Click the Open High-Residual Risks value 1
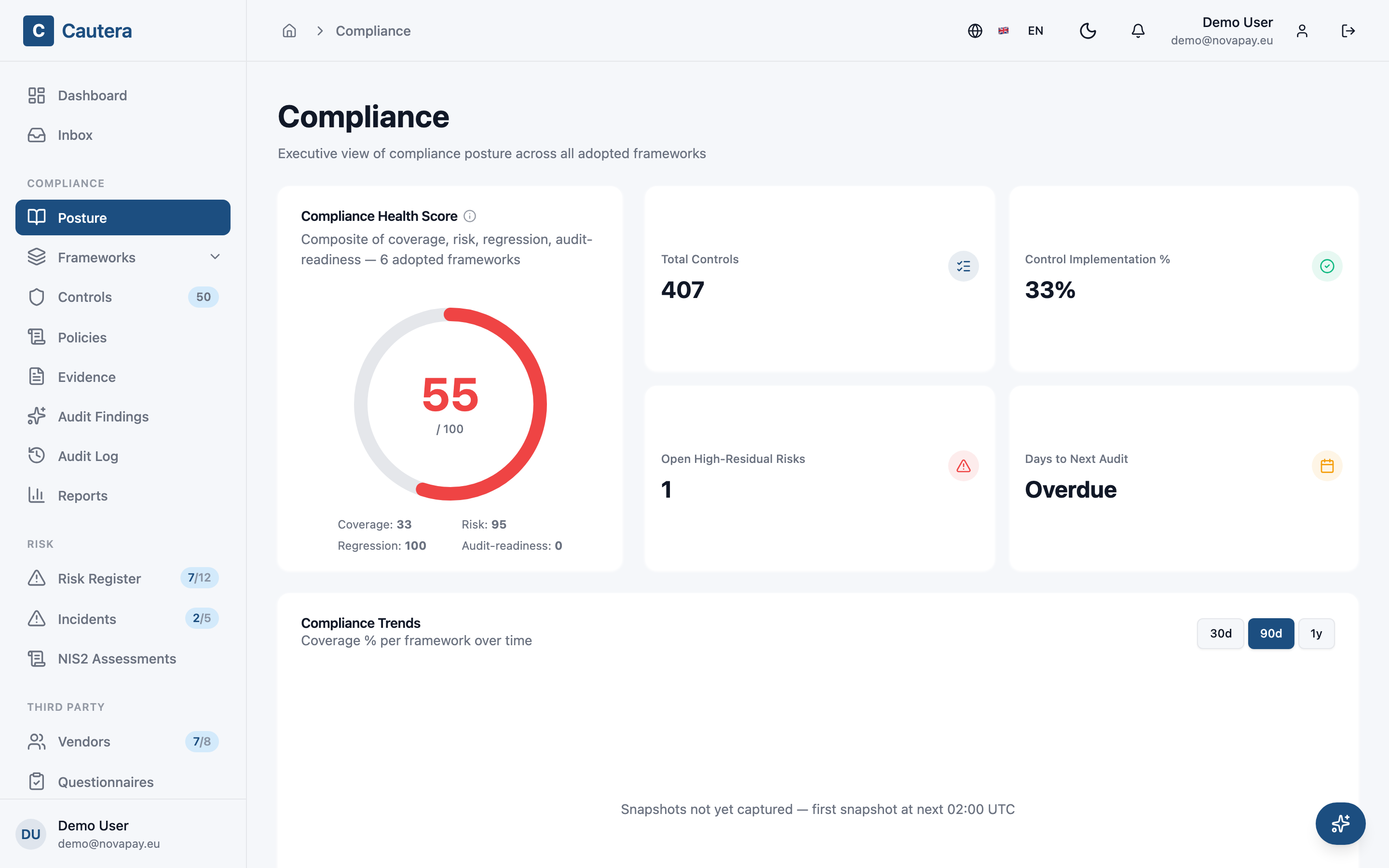 point(667,489)
